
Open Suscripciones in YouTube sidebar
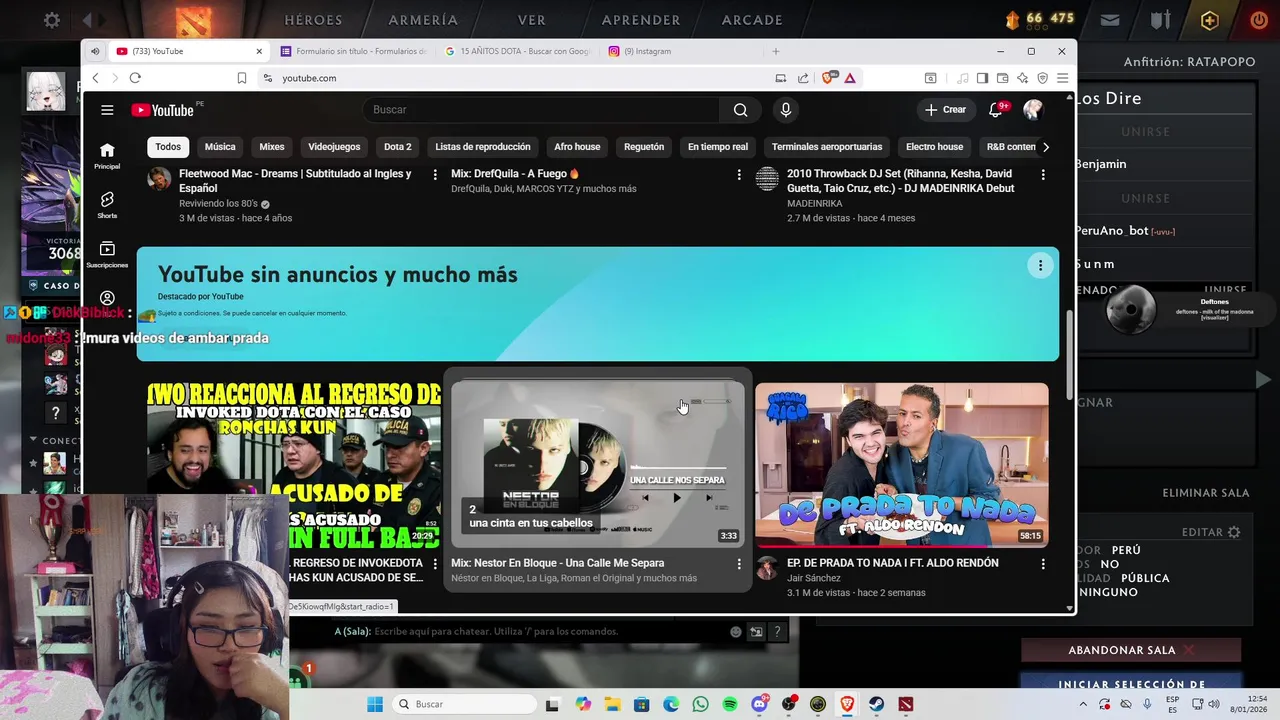coord(107,254)
